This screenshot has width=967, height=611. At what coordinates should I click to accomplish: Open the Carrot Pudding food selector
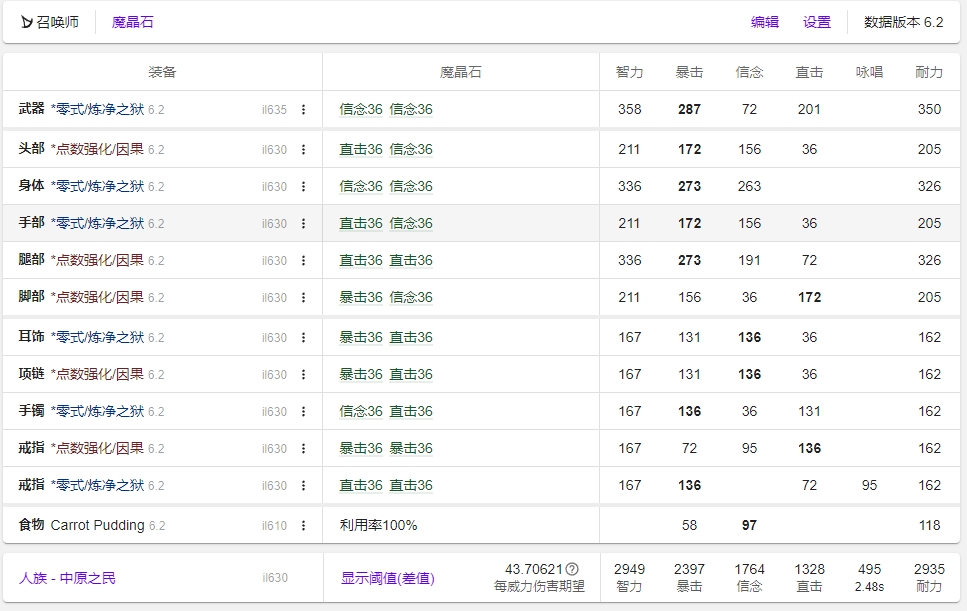97,525
